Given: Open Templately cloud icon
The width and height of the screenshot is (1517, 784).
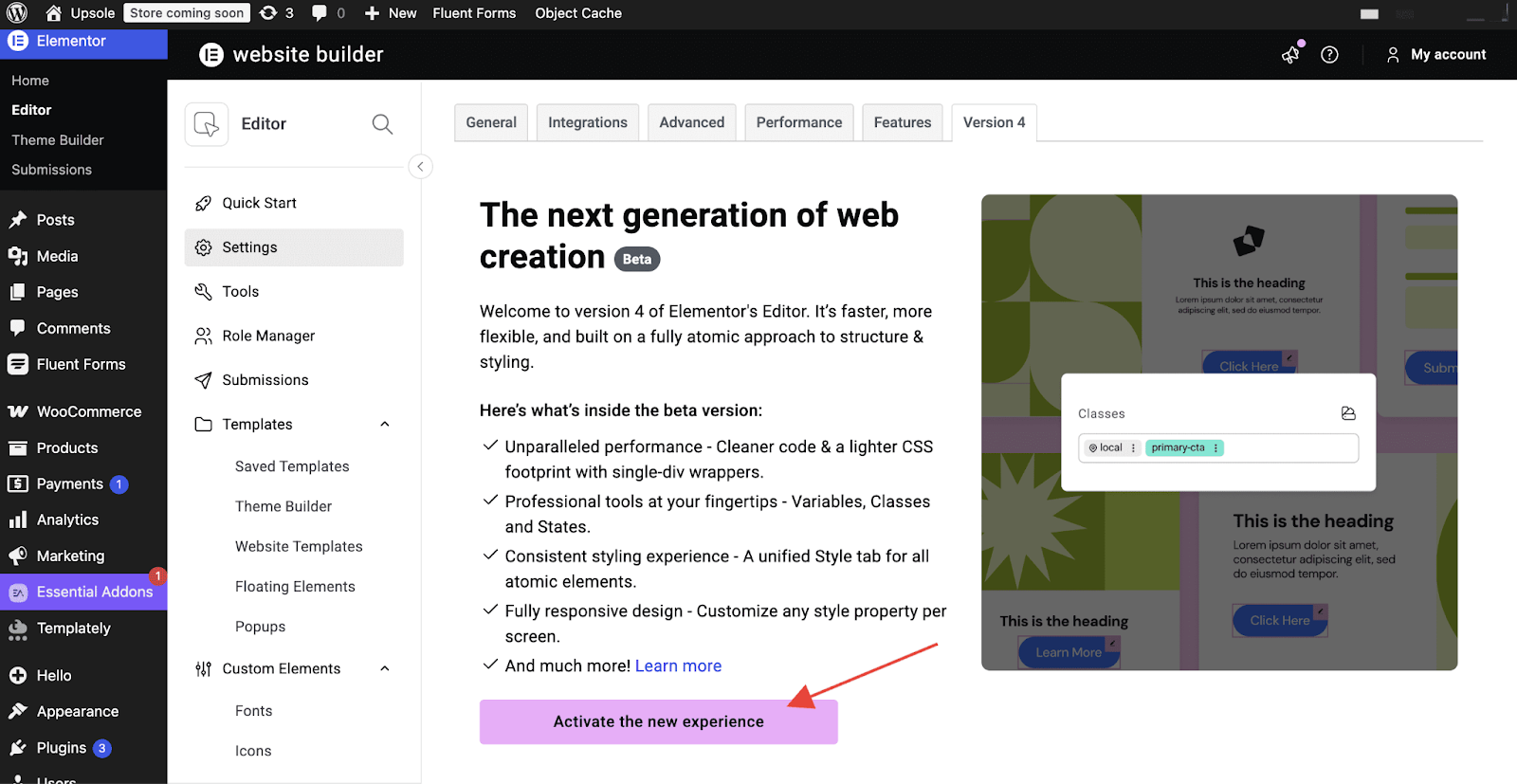Looking at the screenshot, I should pyautogui.click(x=18, y=629).
